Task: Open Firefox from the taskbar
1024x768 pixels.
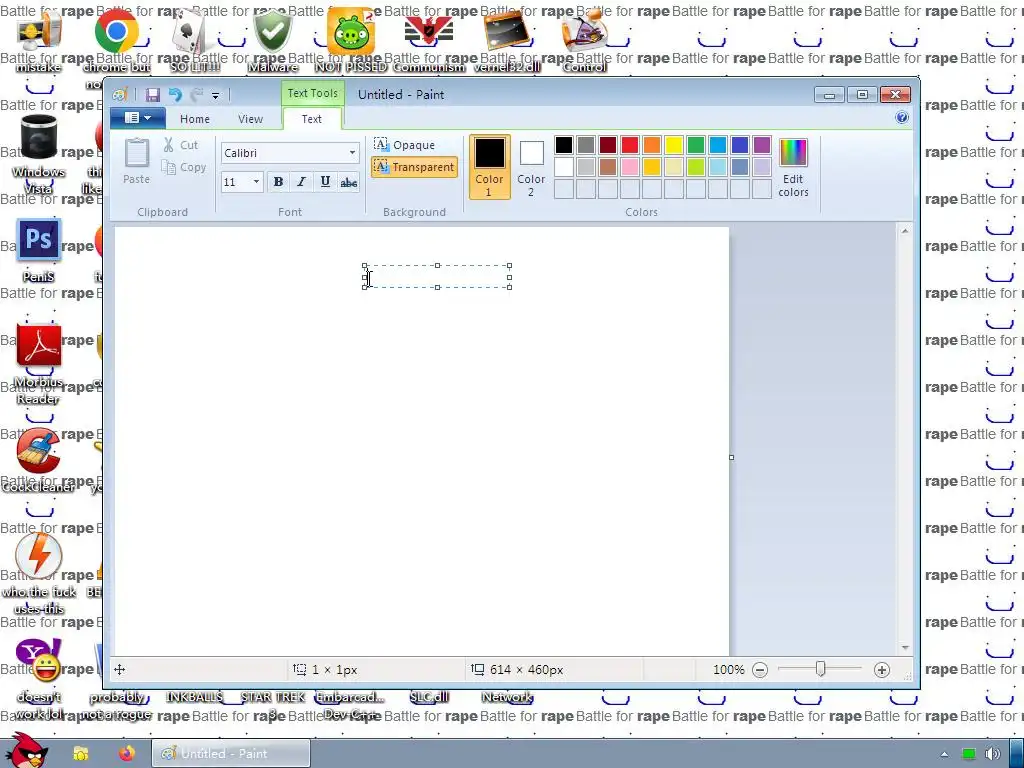Action: click(127, 754)
